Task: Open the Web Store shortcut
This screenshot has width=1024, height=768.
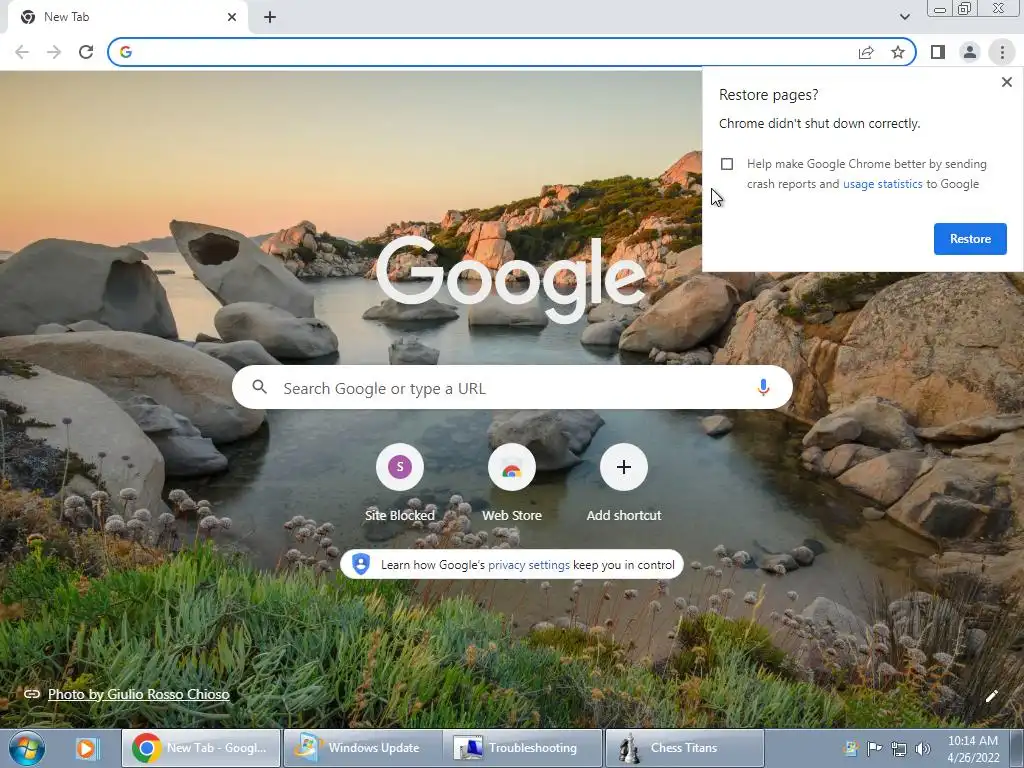Action: pos(511,482)
